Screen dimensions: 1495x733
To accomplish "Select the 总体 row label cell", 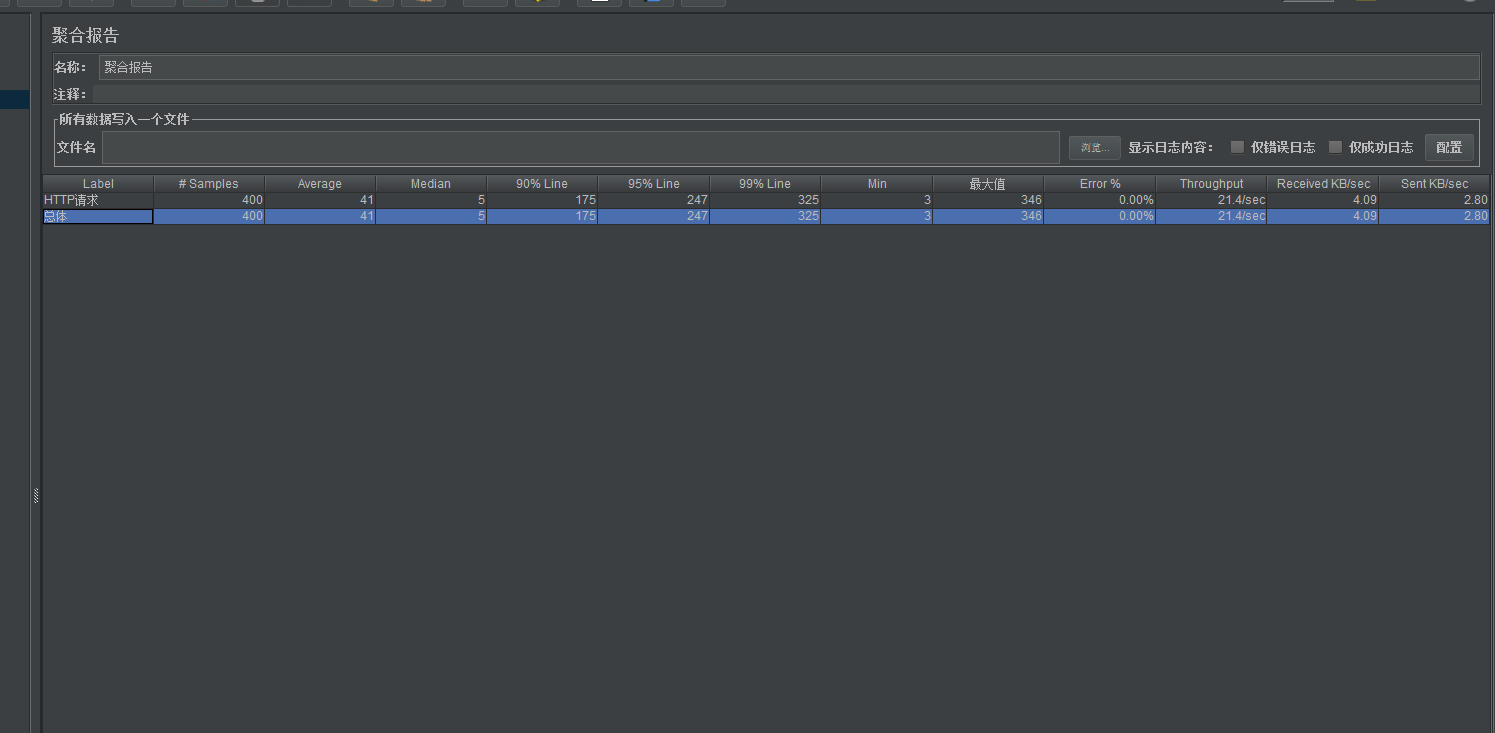I will click(x=98, y=216).
